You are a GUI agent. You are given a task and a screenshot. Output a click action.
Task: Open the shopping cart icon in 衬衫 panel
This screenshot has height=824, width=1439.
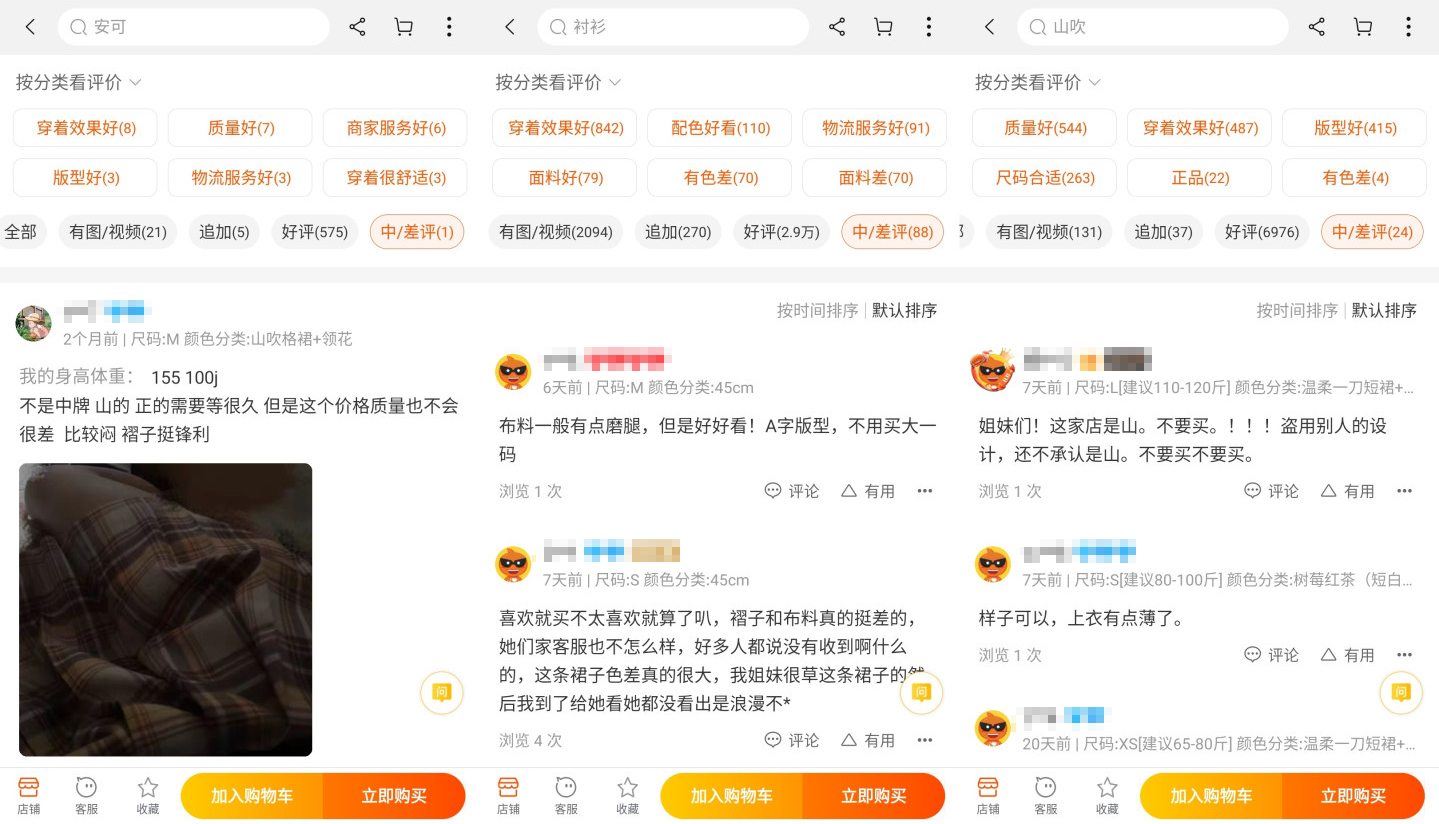point(883,27)
